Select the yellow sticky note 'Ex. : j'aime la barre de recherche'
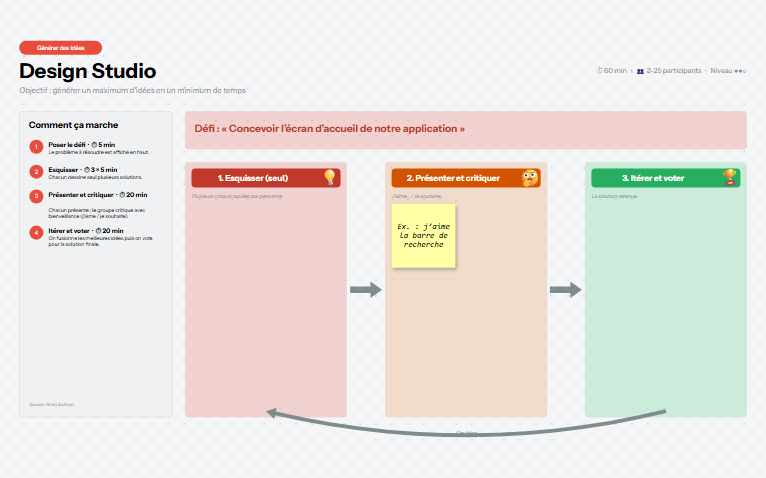 click(424, 236)
